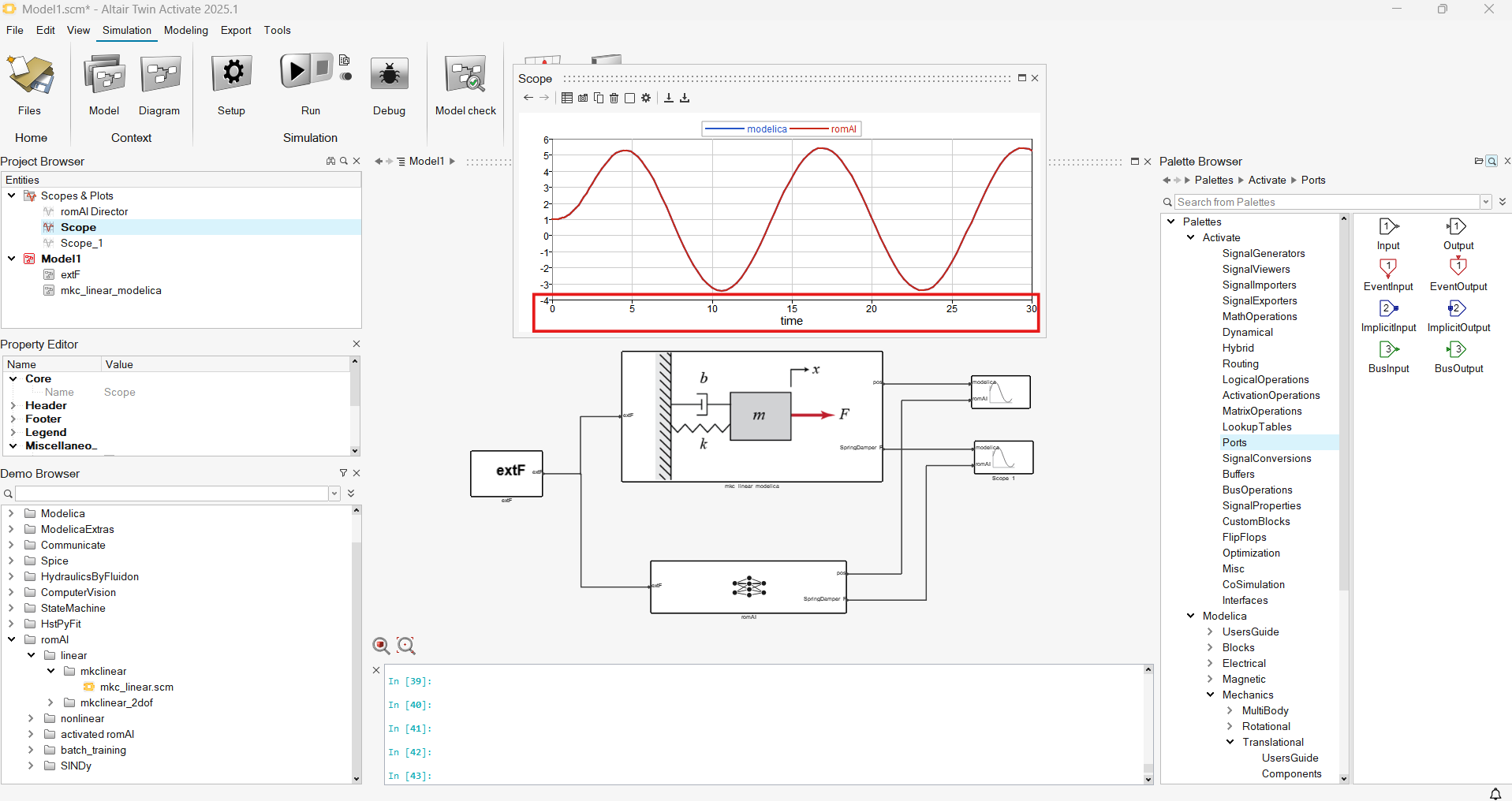Expand the Header property group
Screen dimensions: 1512x801
13,405
